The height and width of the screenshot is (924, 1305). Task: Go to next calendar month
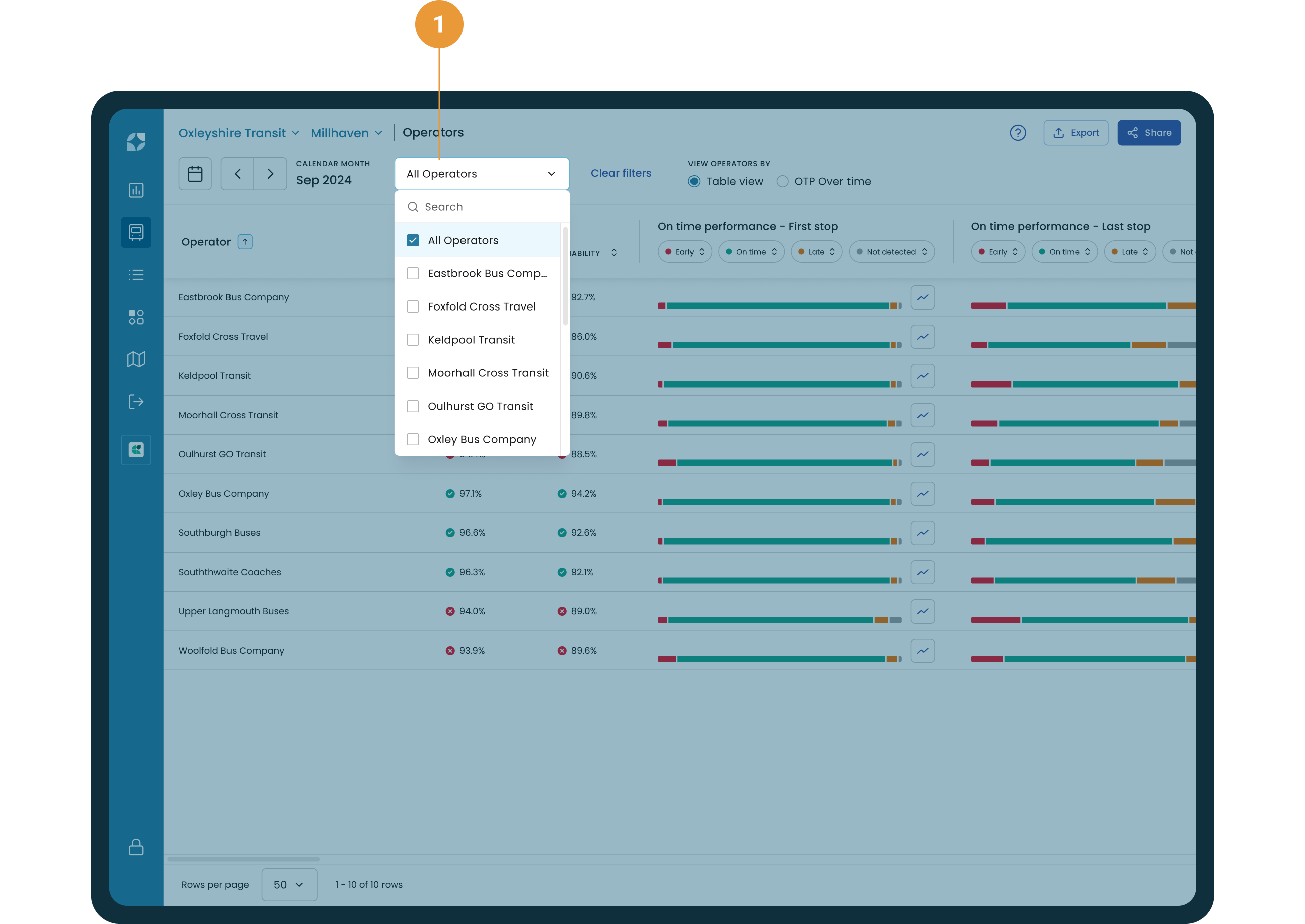pyautogui.click(x=270, y=174)
